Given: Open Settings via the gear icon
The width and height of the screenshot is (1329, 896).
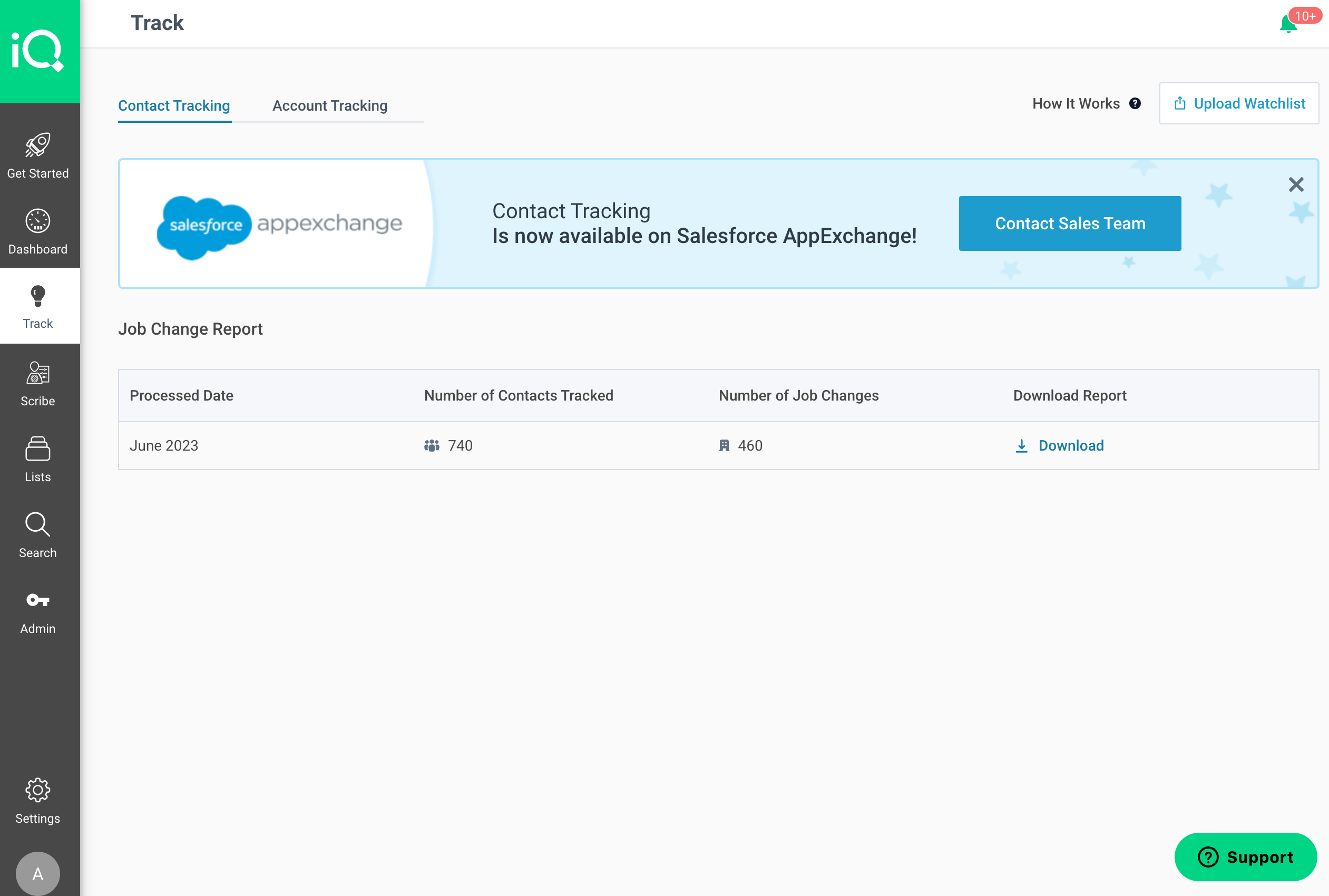Looking at the screenshot, I should point(38,790).
